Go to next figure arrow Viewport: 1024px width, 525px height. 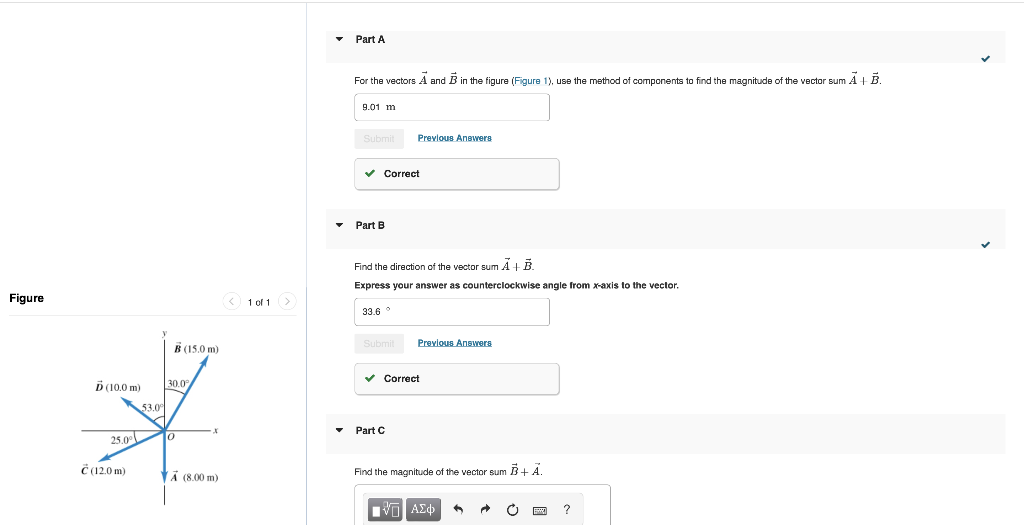pyautogui.click(x=287, y=301)
